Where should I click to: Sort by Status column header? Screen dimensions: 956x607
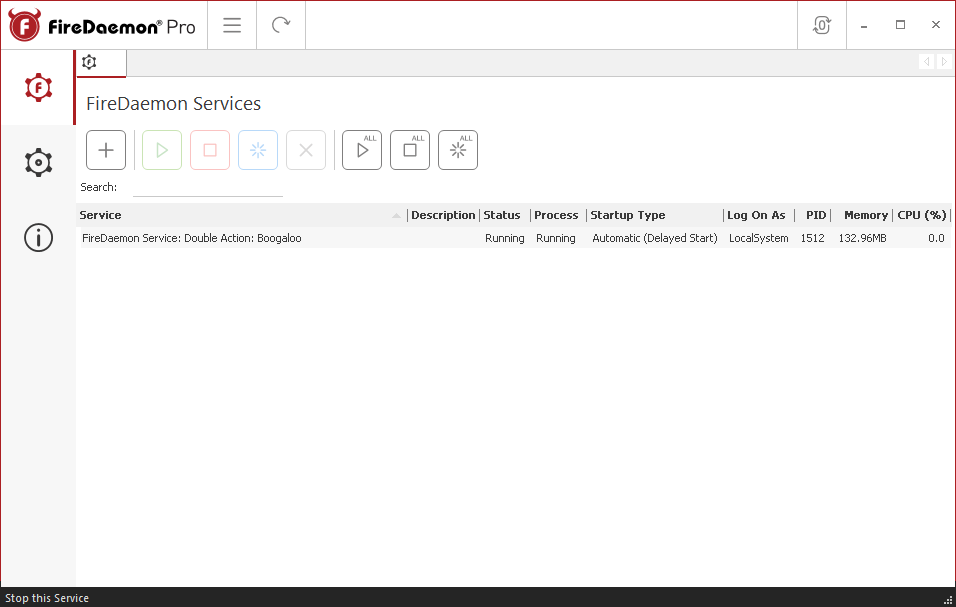504,215
